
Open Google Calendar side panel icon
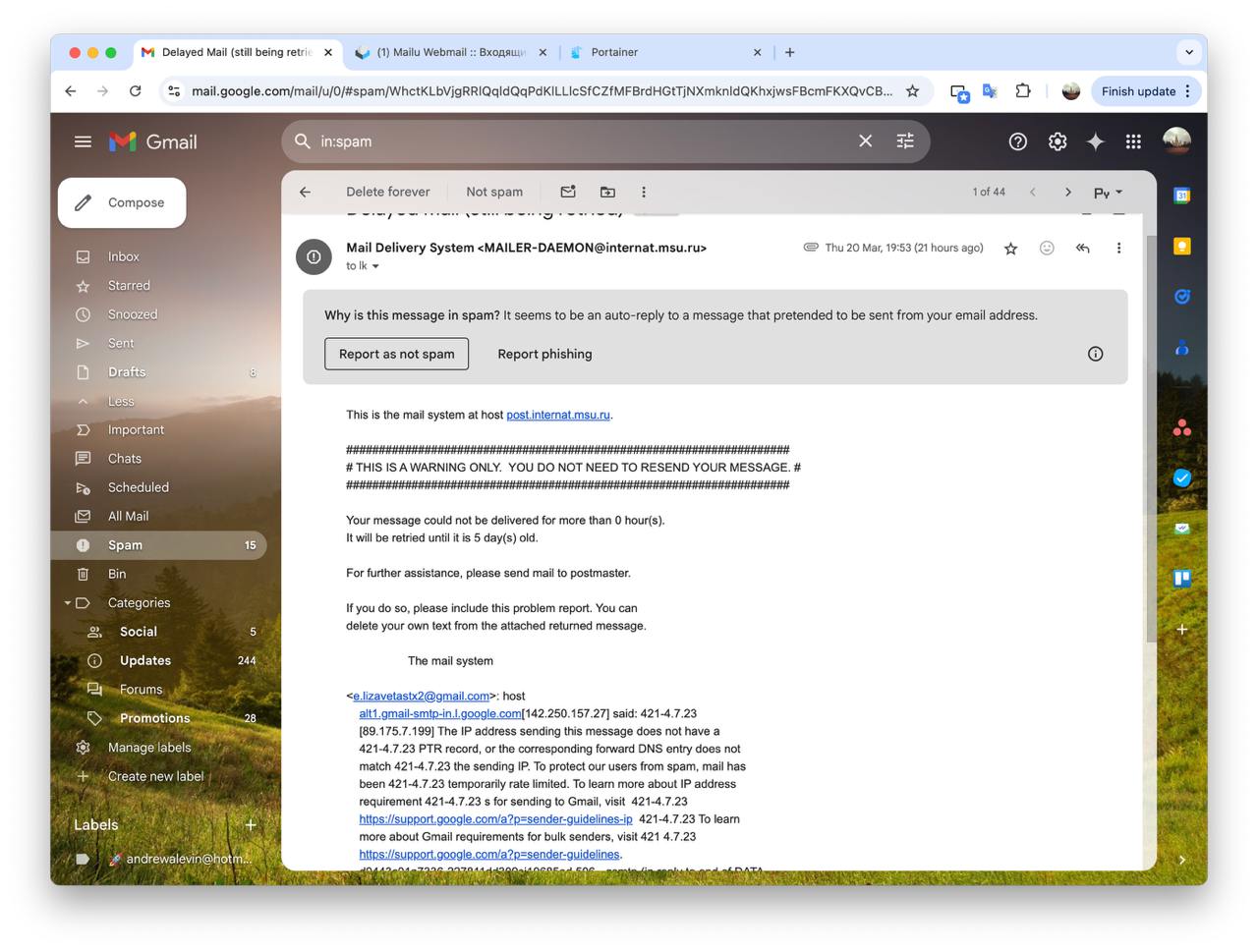pos(1182,196)
